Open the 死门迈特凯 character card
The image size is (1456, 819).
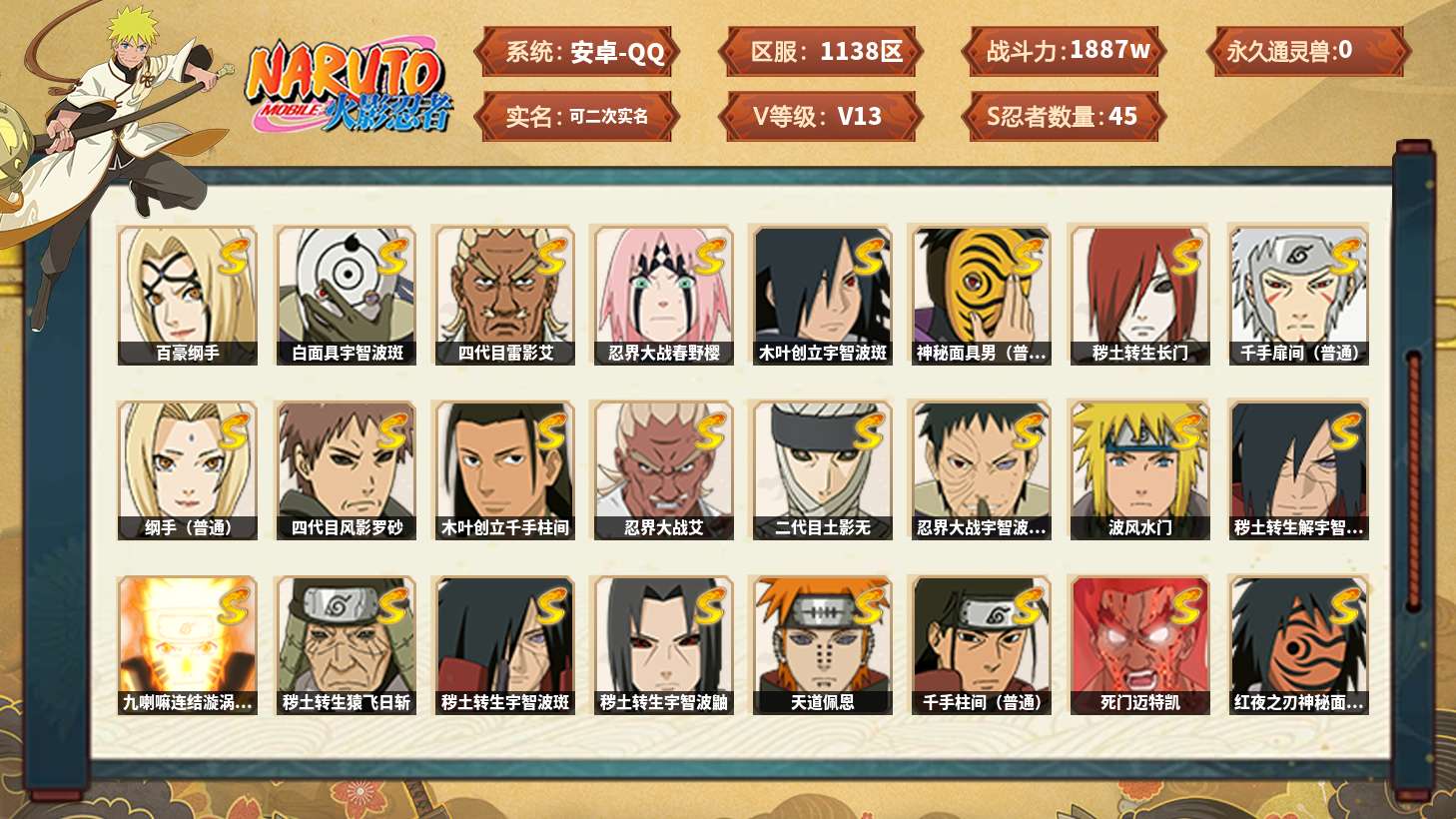(x=1139, y=645)
